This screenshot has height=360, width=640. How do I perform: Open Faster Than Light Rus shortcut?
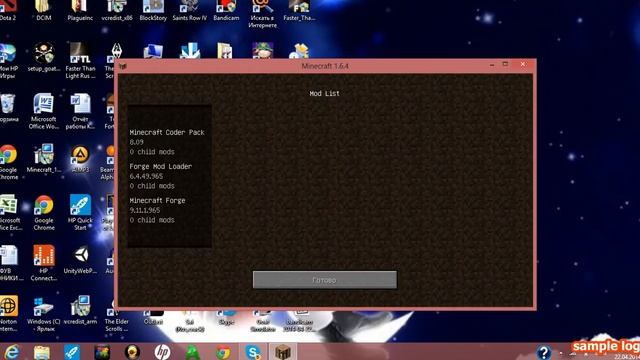click(80, 61)
